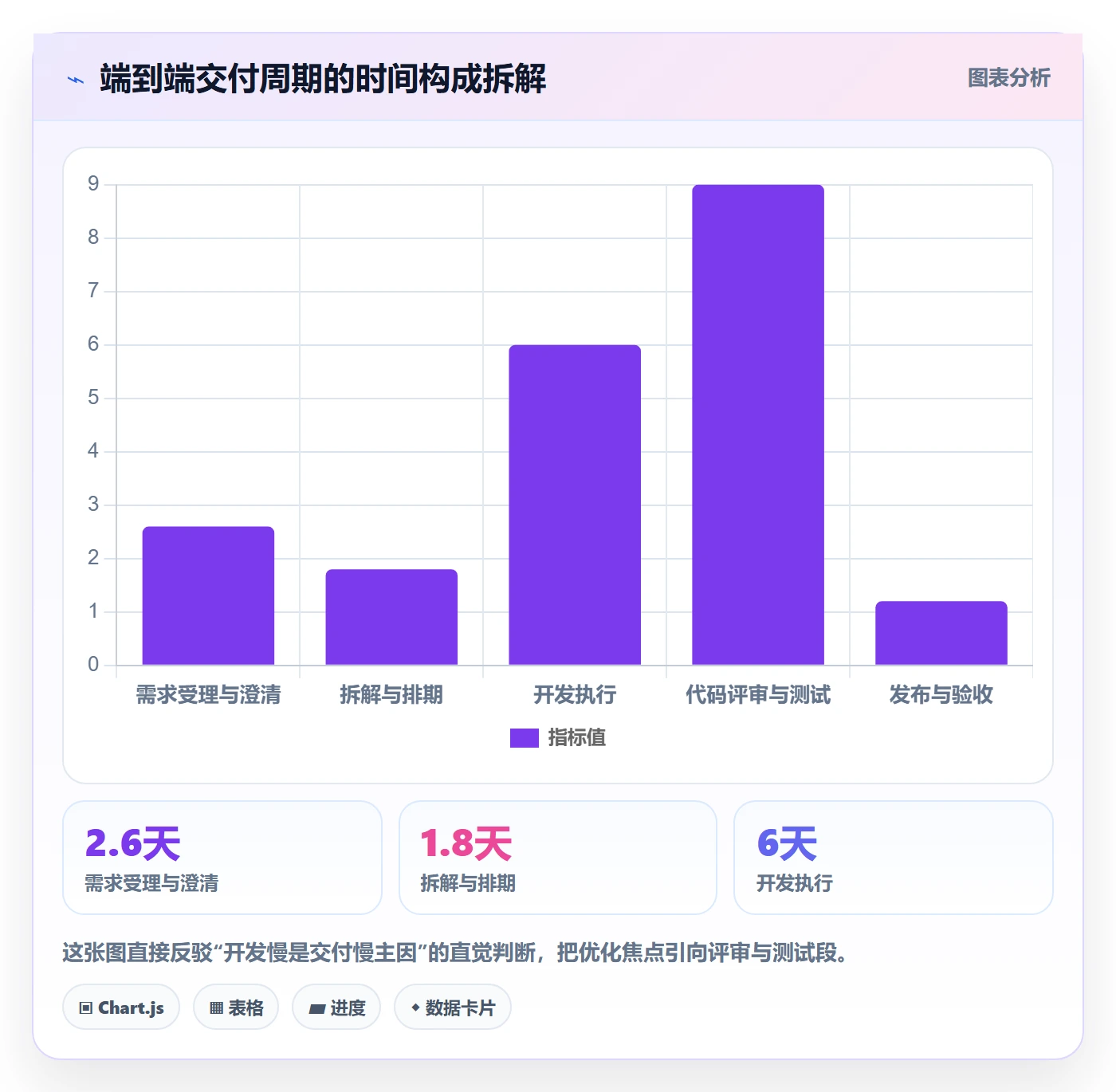Click the 拆解与排期 x-axis label

point(391,695)
